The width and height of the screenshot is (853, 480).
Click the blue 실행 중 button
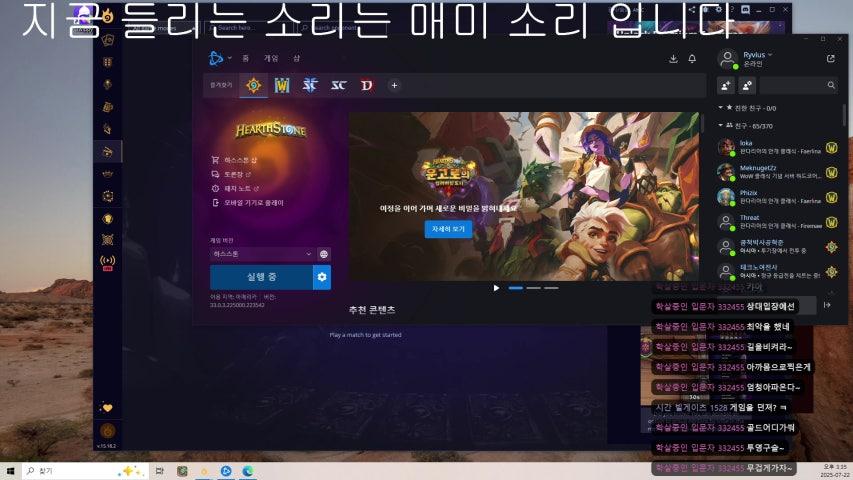tap(261, 277)
